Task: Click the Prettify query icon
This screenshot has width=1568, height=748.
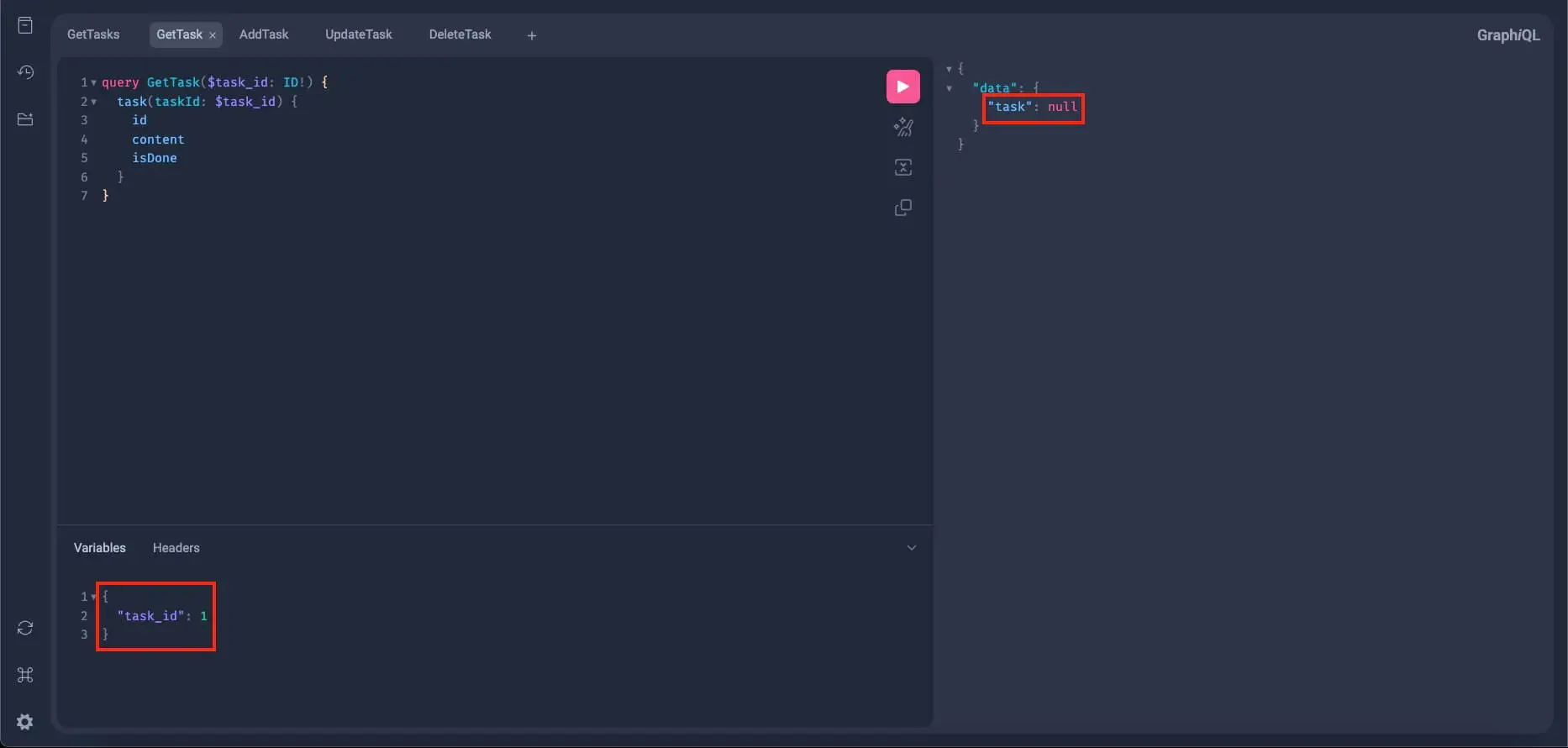Action: [x=902, y=127]
